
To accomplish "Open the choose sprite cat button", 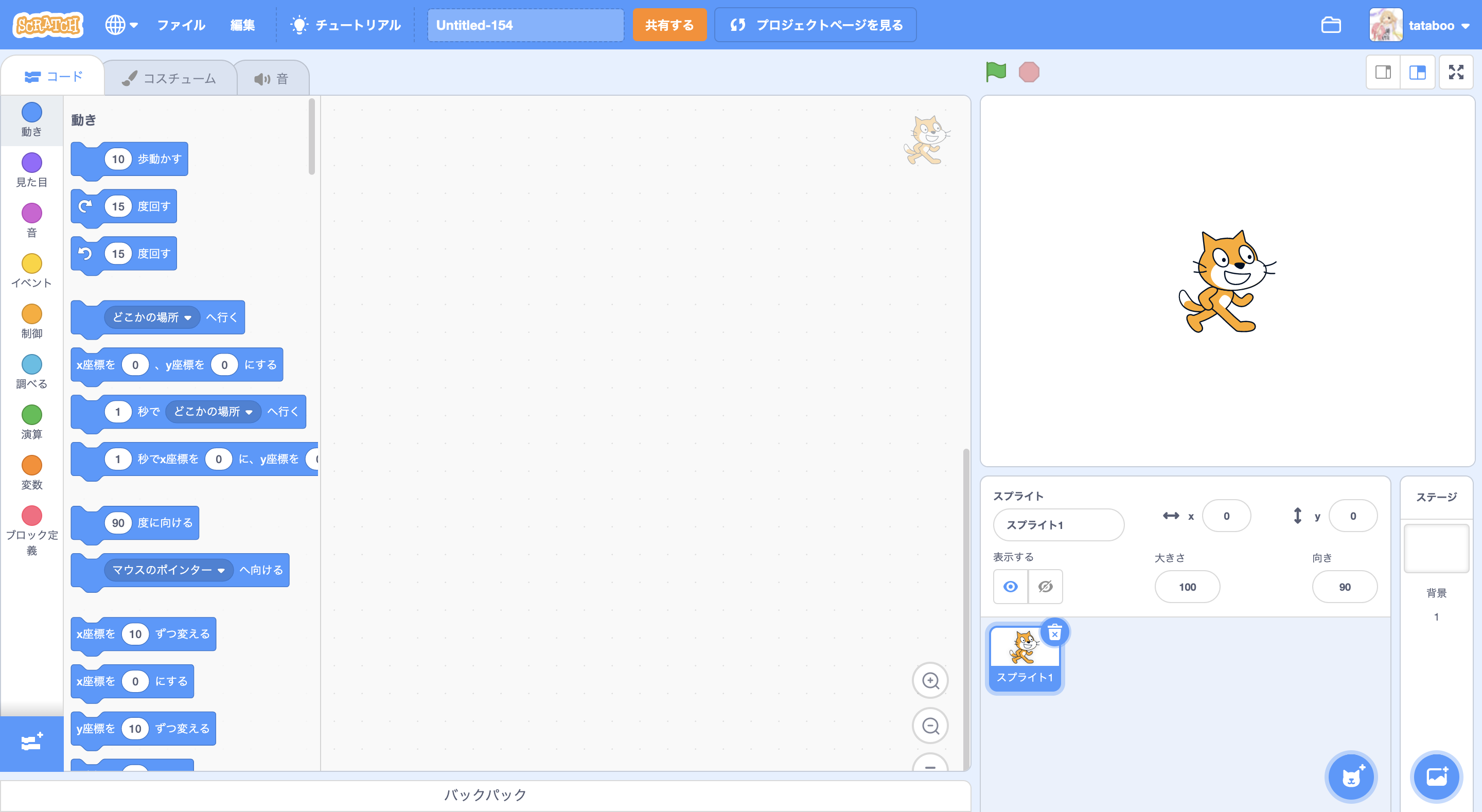I will coord(1351,777).
